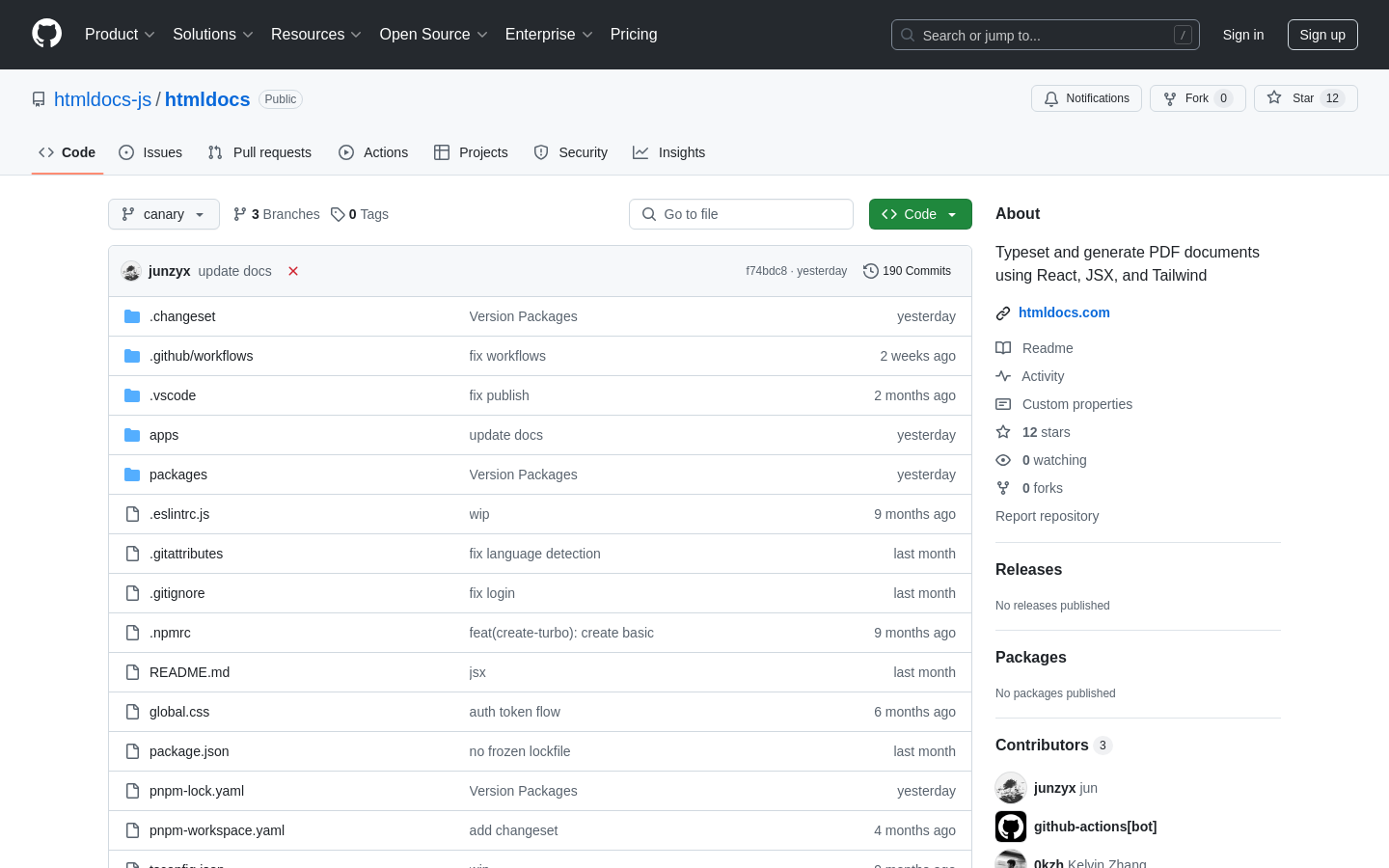Select the .vscode folder icon
Image resolution: width=1389 pixels, height=868 pixels.
(x=132, y=395)
